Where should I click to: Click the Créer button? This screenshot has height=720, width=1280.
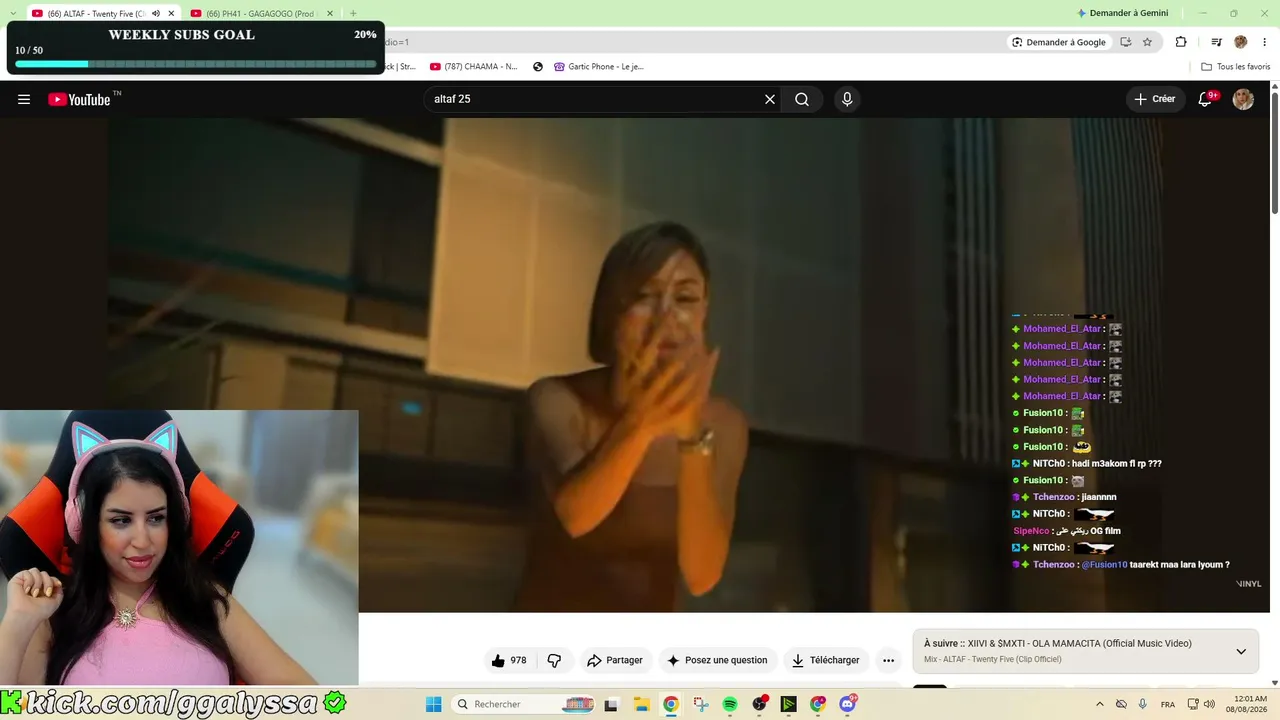(x=1155, y=99)
